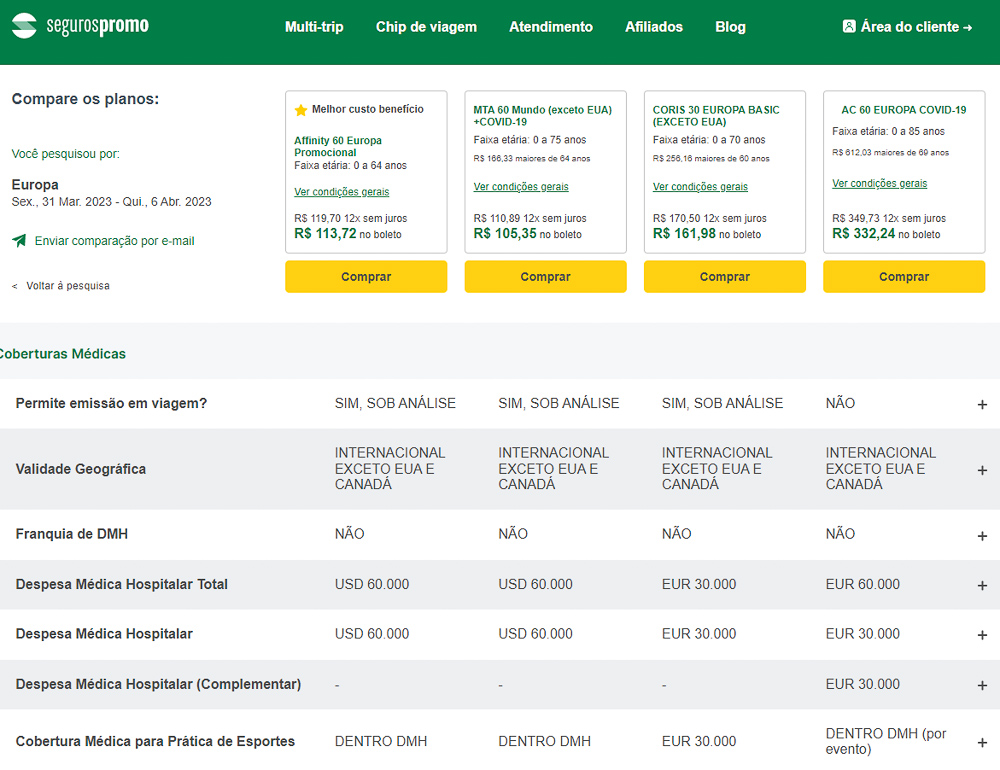
Task: Click the R$ 105,35 no boleto price
Action: (x=527, y=233)
